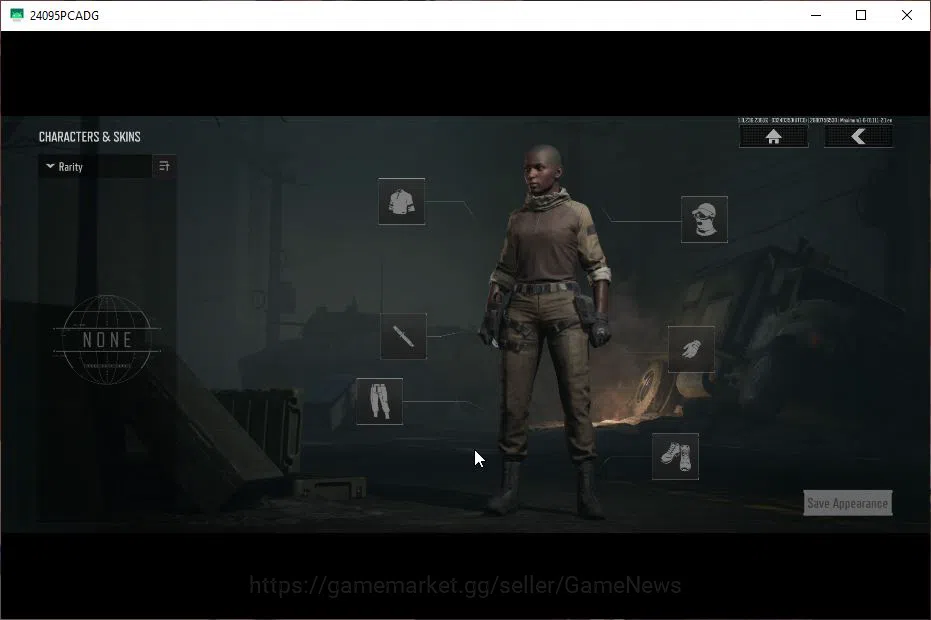This screenshot has height=620, width=931.
Task: Open the headgear and mask slot
Action: 704,219
